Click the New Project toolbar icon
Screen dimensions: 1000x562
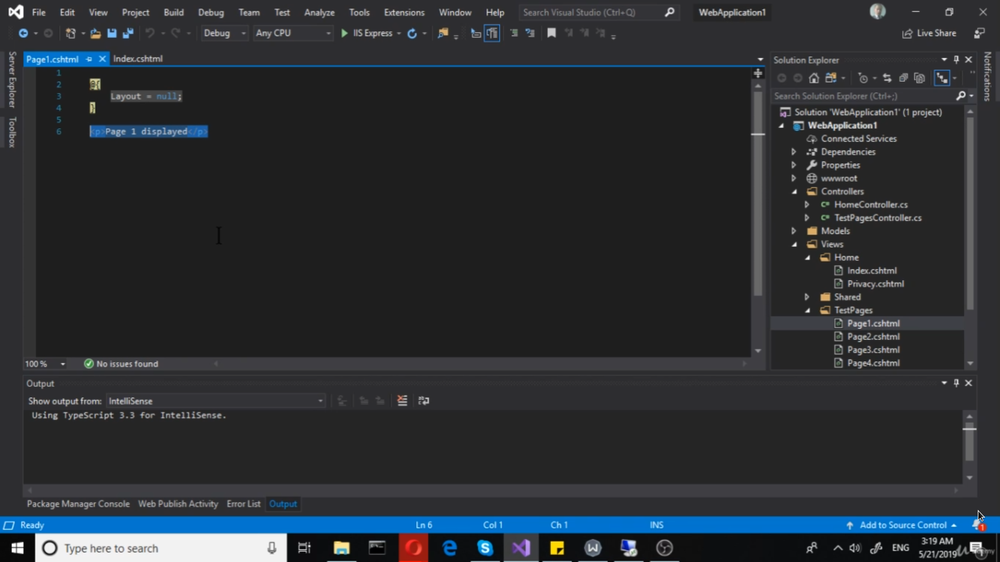pyautogui.click(x=70, y=33)
